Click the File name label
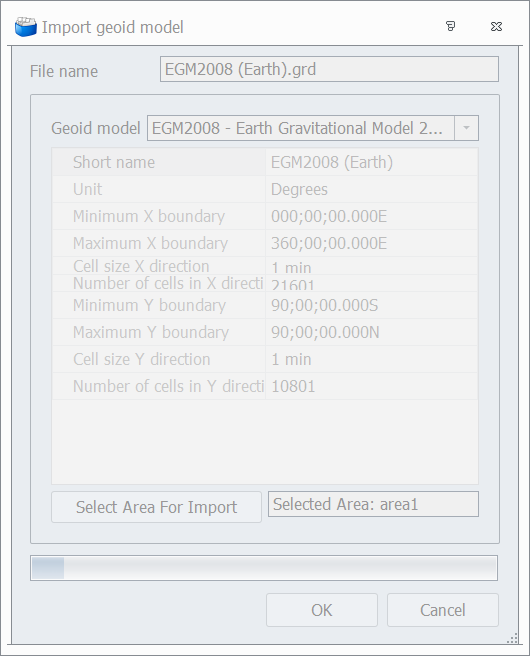Viewport: 530px width, 656px height. pos(64,71)
